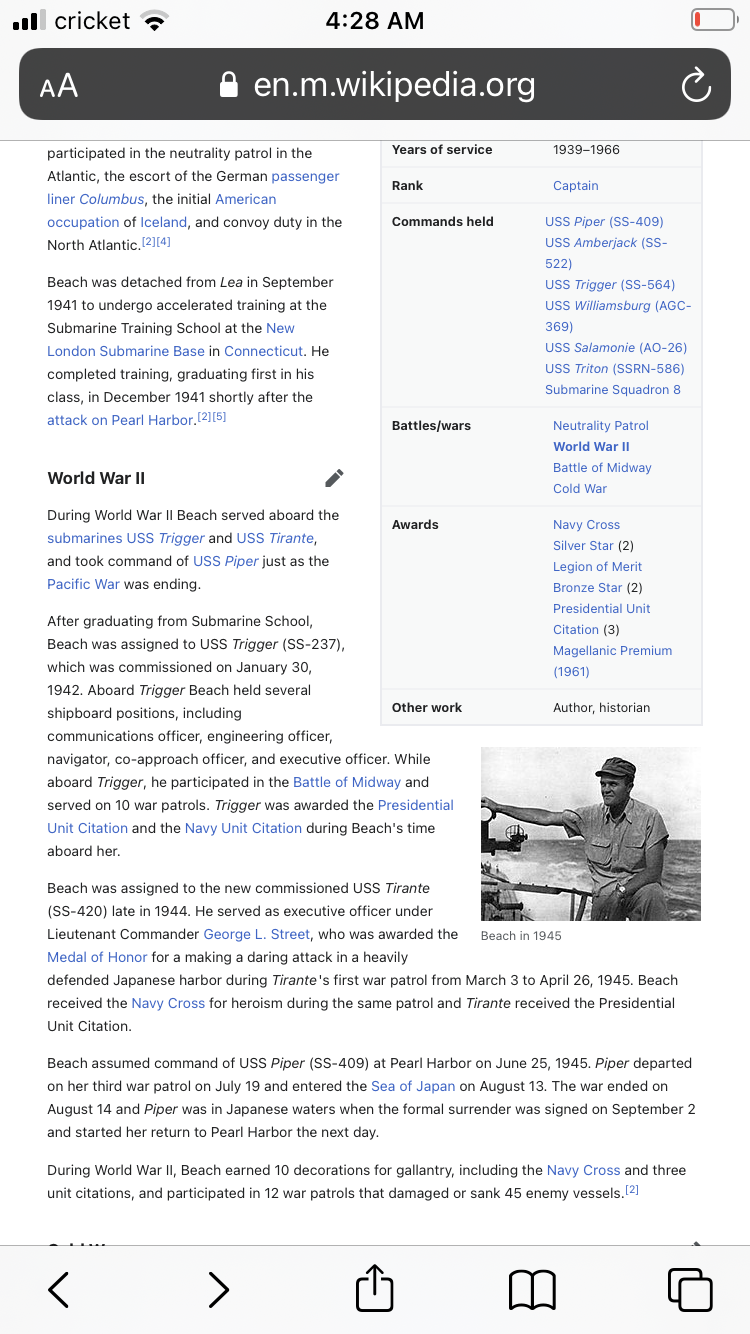Open the Captain rank link

(576, 186)
